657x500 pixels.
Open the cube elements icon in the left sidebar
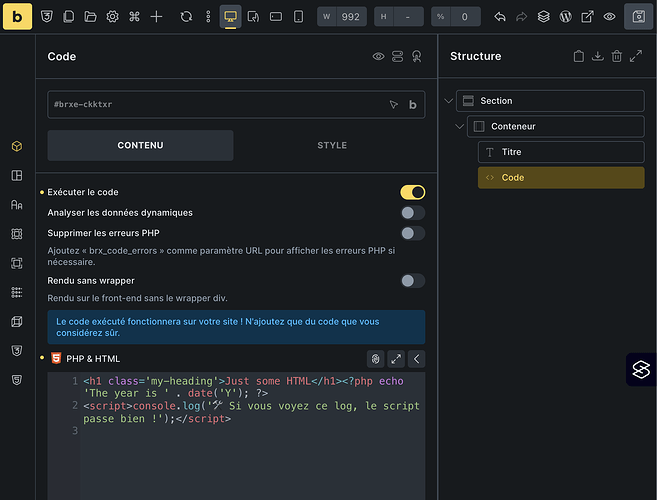17,146
